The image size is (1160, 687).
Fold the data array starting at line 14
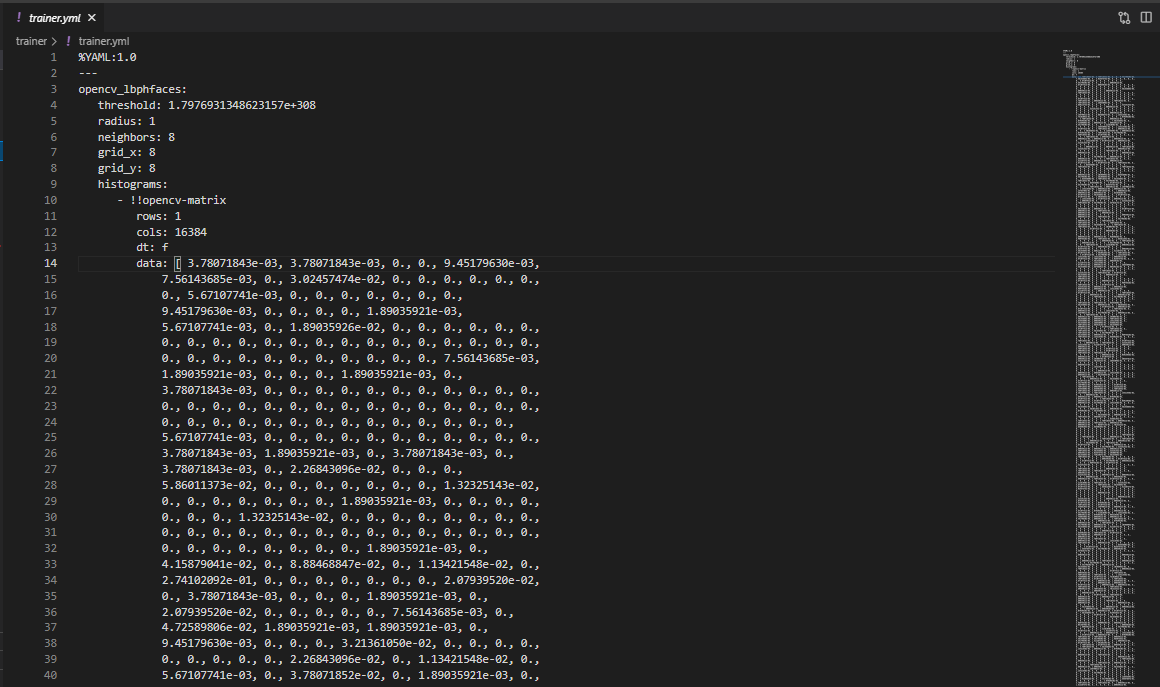point(66,262)
